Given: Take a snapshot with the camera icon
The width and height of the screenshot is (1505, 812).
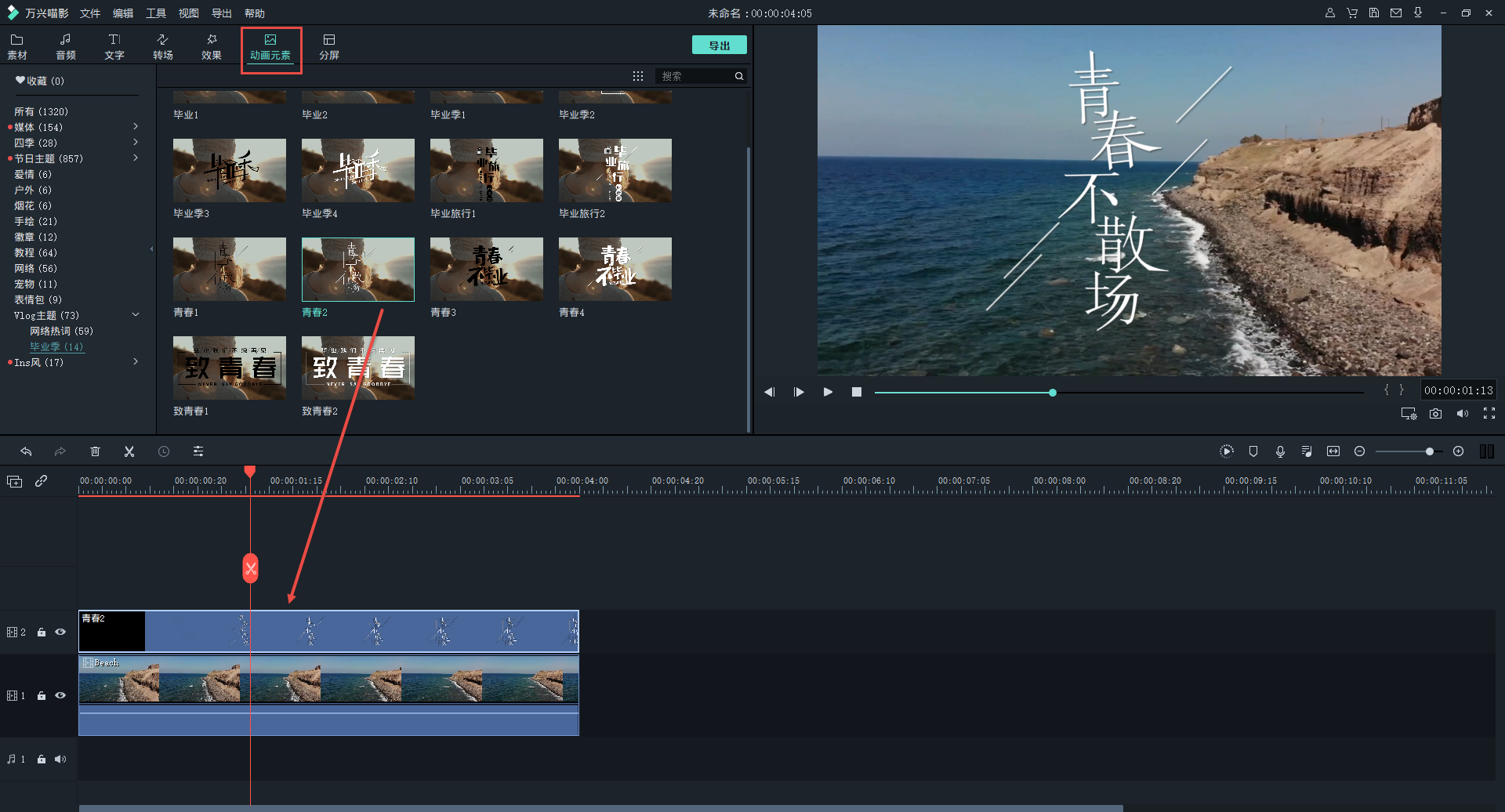Looking at the screenshot, I should (x=1435, y=414).
